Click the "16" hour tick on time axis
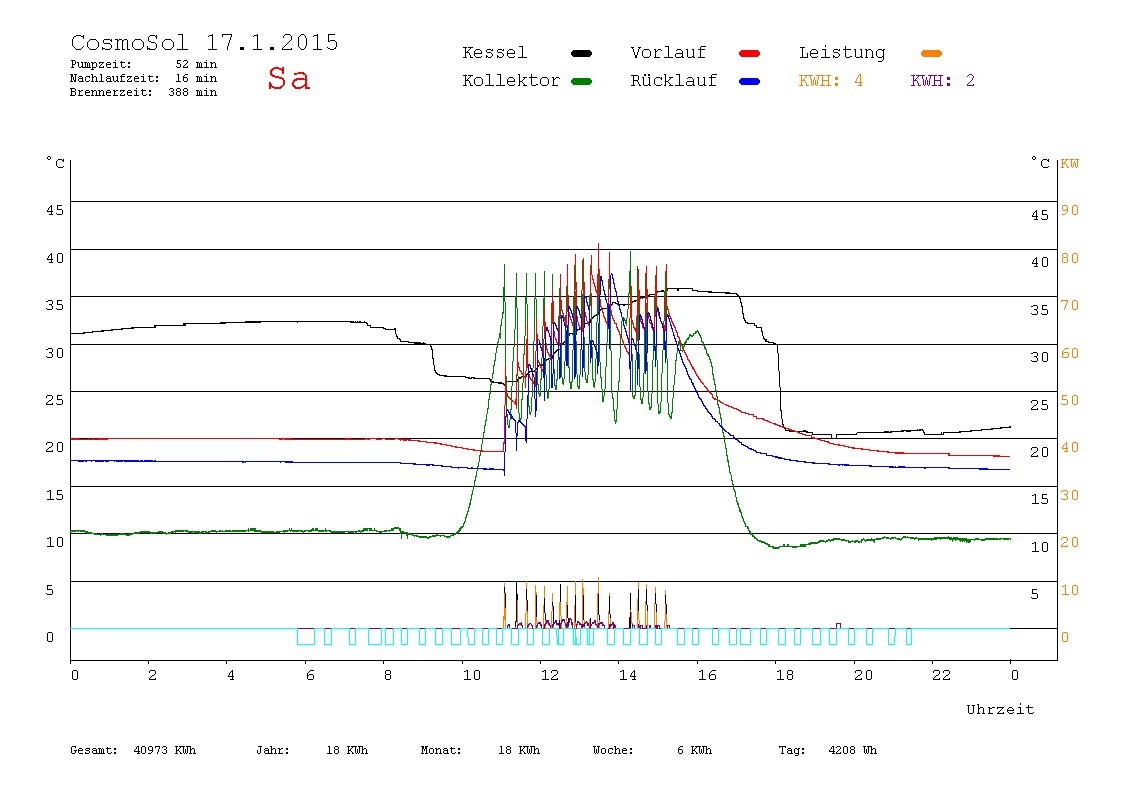 [x=707, y=675]
